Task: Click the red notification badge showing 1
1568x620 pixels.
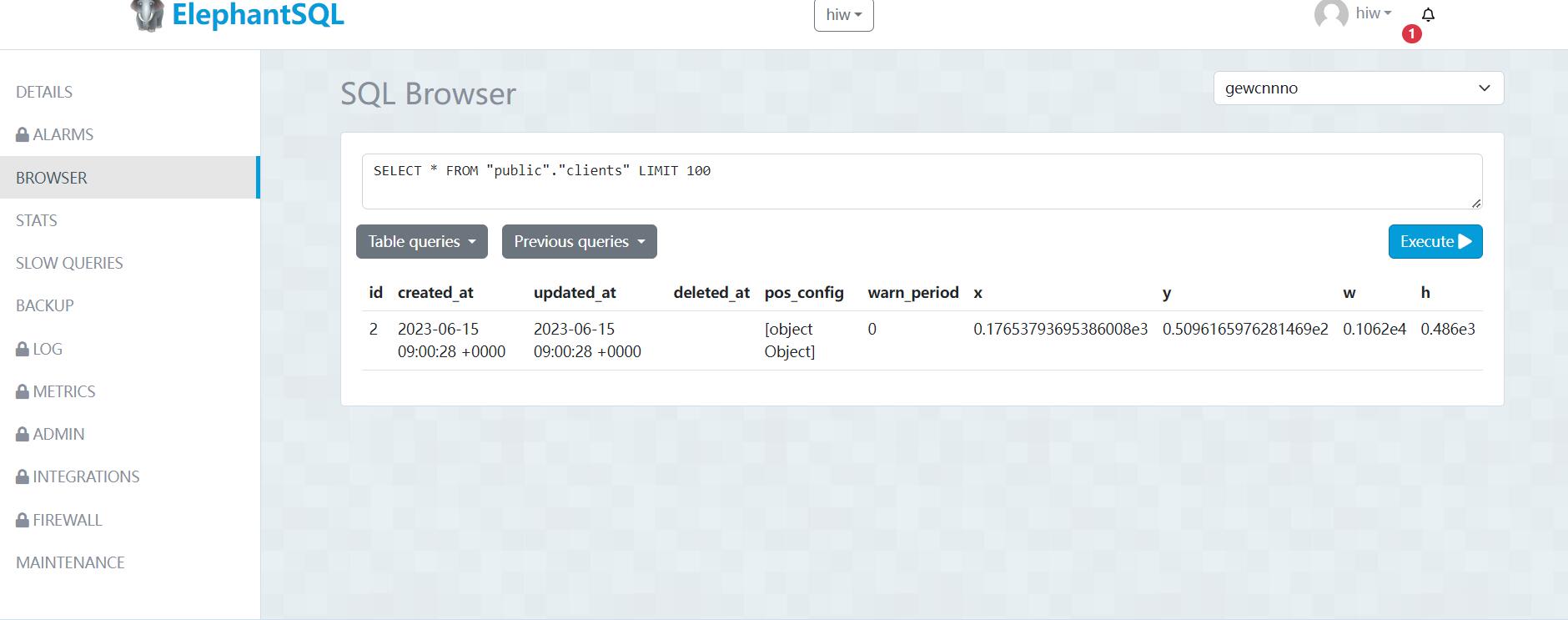Action: tap(1411, 34)
